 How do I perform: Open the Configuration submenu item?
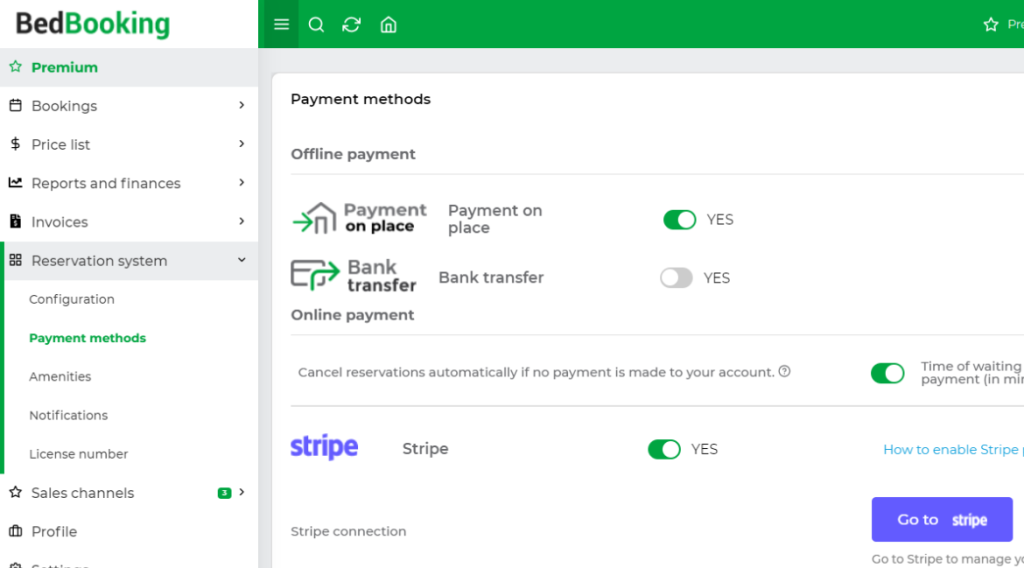pyautogui.click(x=72, y=299)
